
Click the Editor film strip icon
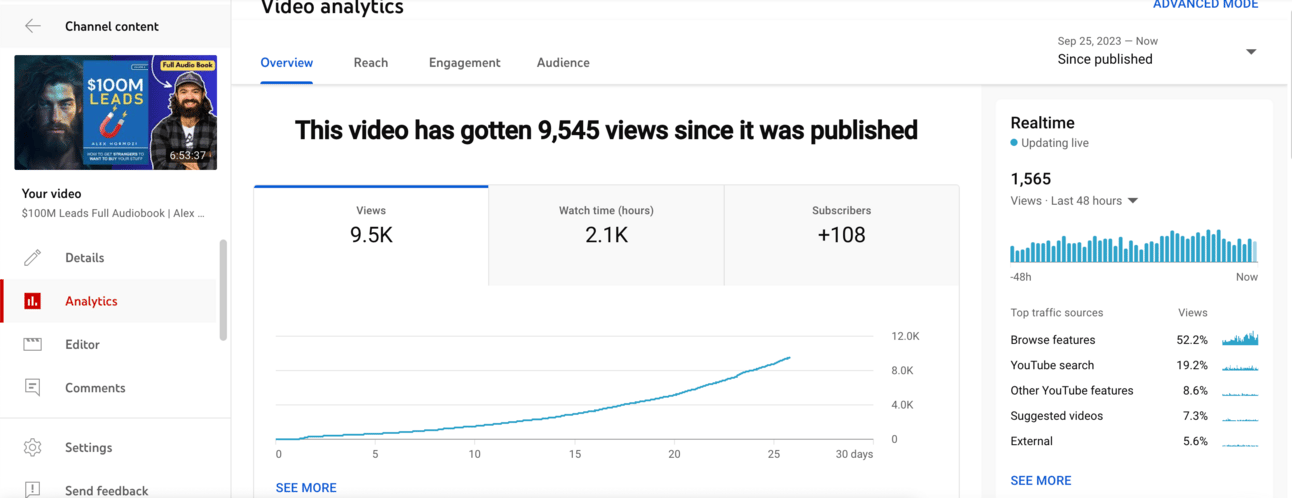(33, 344)
